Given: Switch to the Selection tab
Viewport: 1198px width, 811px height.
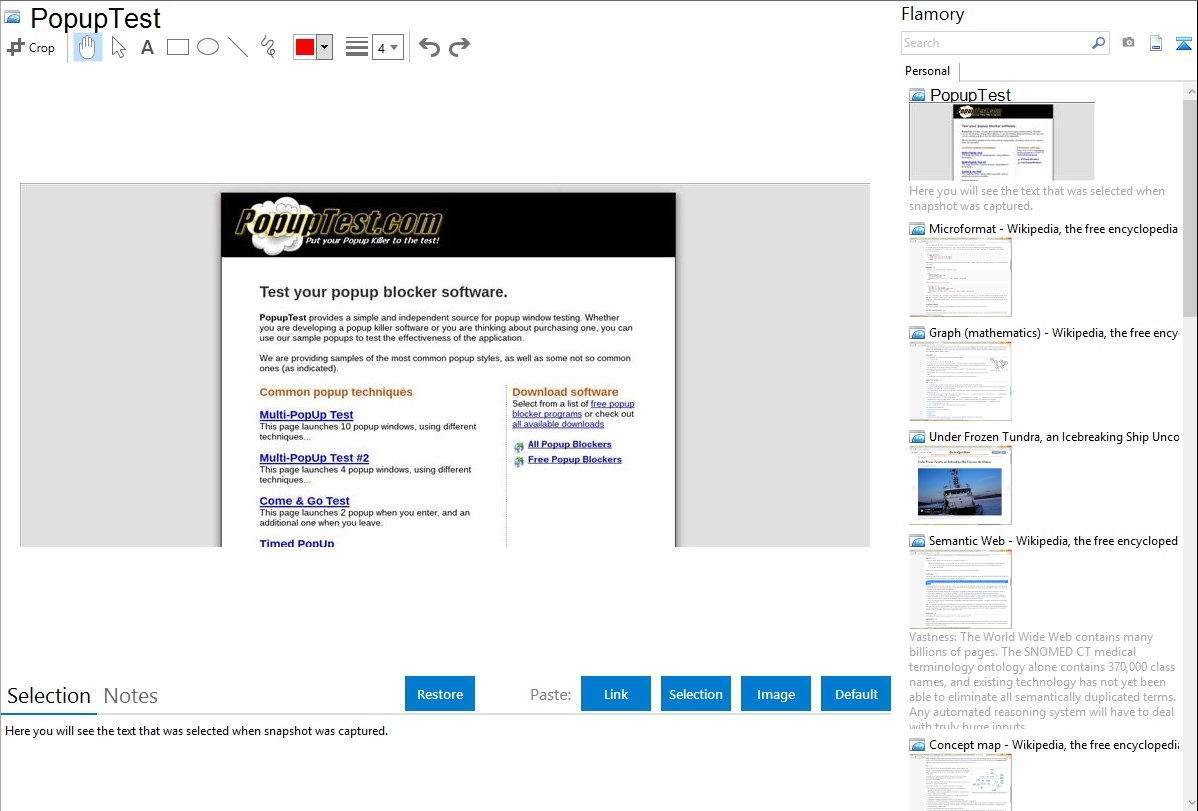Looking at the screenshot, I should point(49,696).
